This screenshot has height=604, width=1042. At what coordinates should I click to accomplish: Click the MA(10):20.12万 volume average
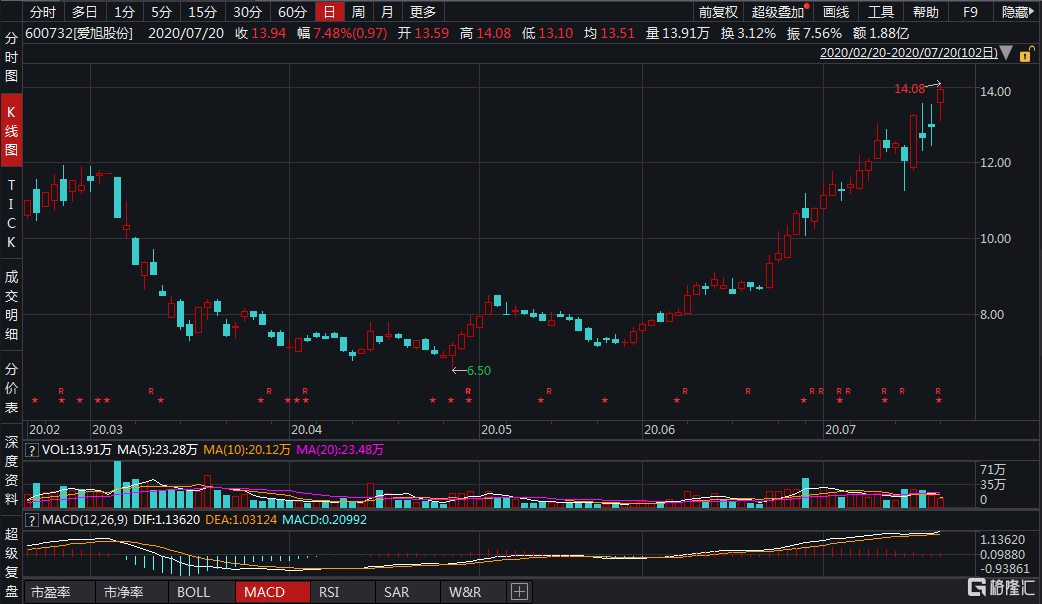(x=247, y=450)
